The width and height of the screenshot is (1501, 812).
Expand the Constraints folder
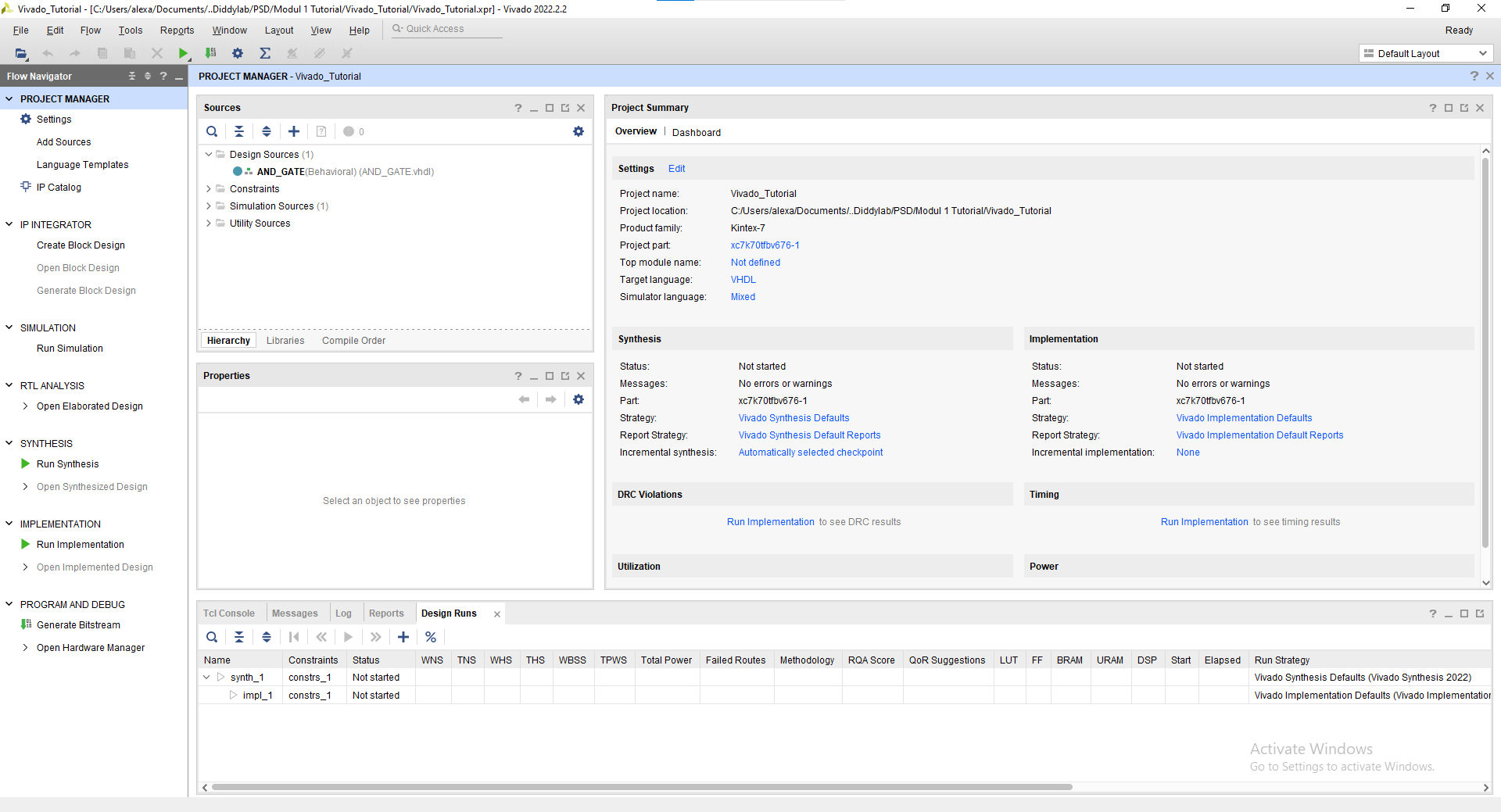tap(209, 189)
